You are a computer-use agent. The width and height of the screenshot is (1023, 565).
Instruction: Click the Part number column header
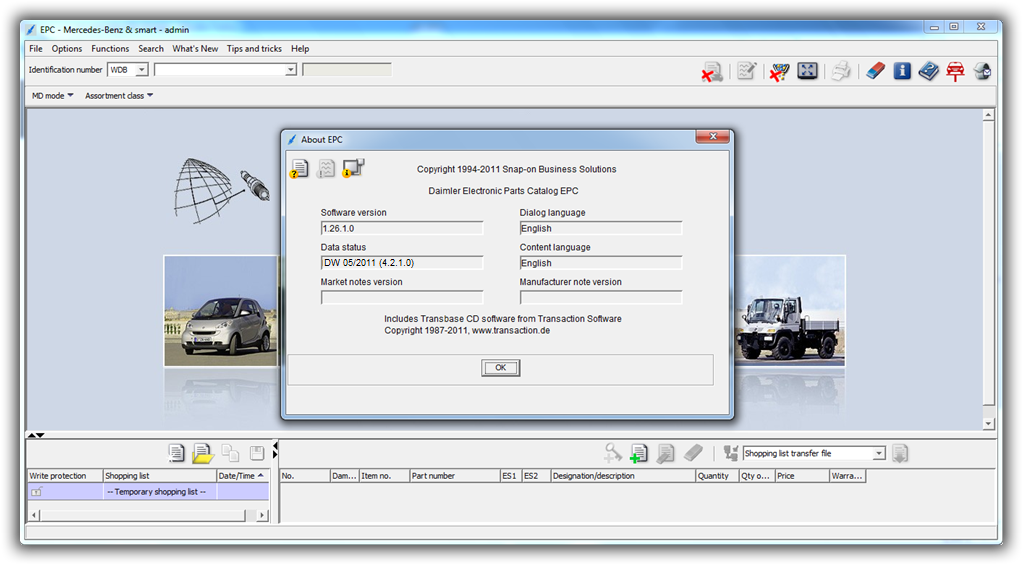click(454, 476)
